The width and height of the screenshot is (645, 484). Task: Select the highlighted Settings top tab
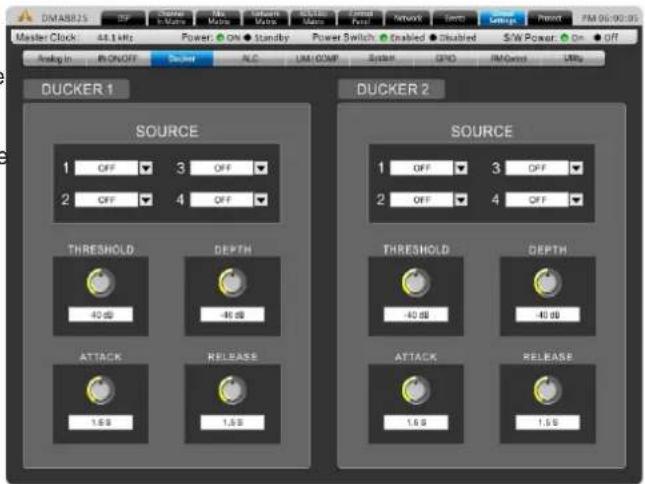[x=502, y=19]
